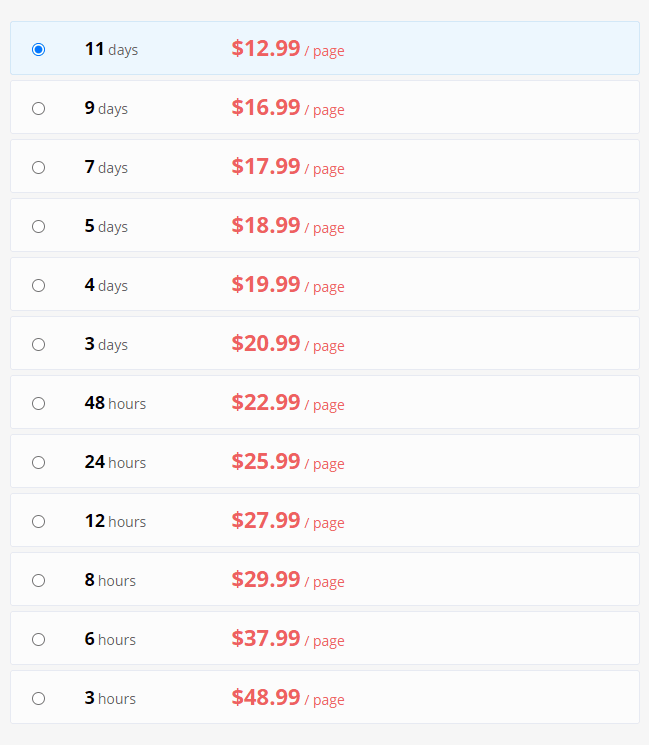Choose the 7 days deadline radio option

(38, 167)
